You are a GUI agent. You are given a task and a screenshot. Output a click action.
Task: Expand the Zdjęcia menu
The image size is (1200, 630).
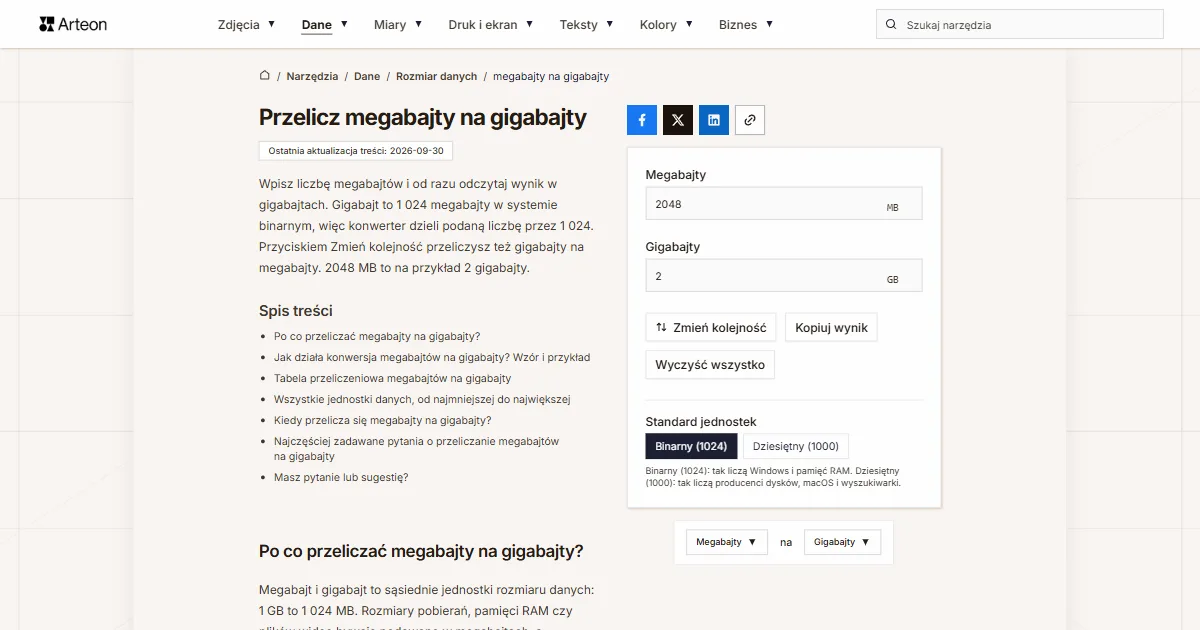pyautogui.click(x=246, y=25)
